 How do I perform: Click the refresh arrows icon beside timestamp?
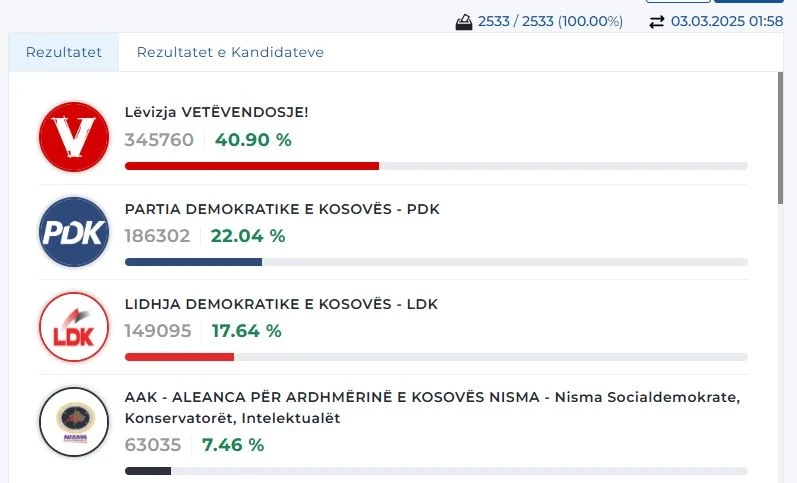(656, 22)
